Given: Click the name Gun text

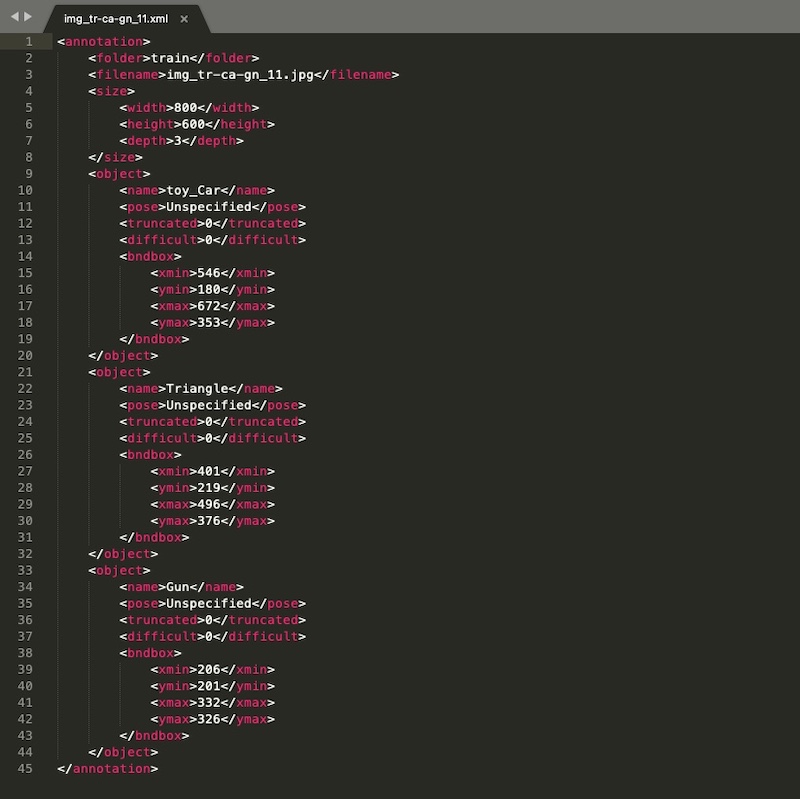Looking at the screenshot, I should 178,587.
